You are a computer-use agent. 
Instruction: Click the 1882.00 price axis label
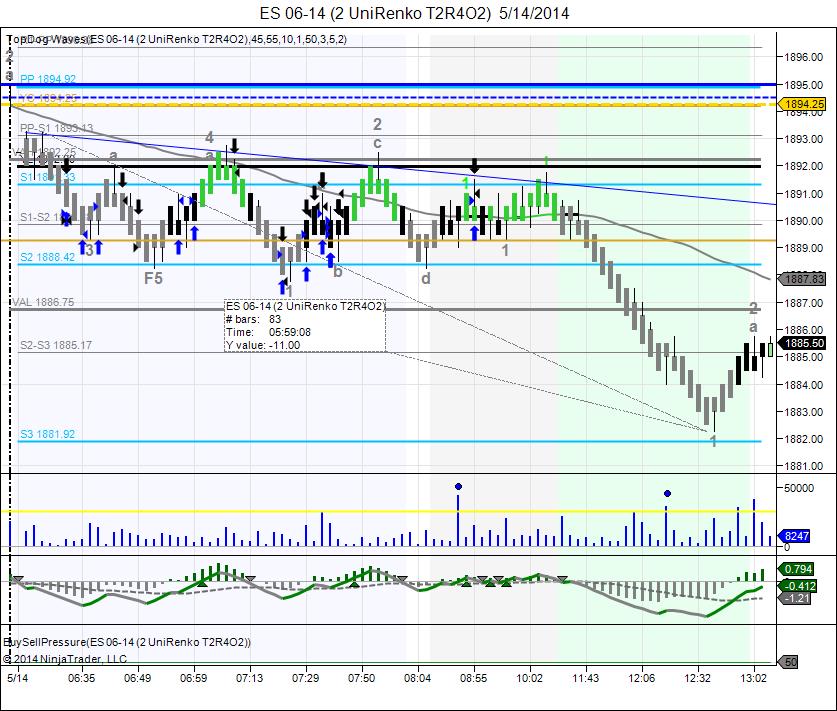point(803,439)
